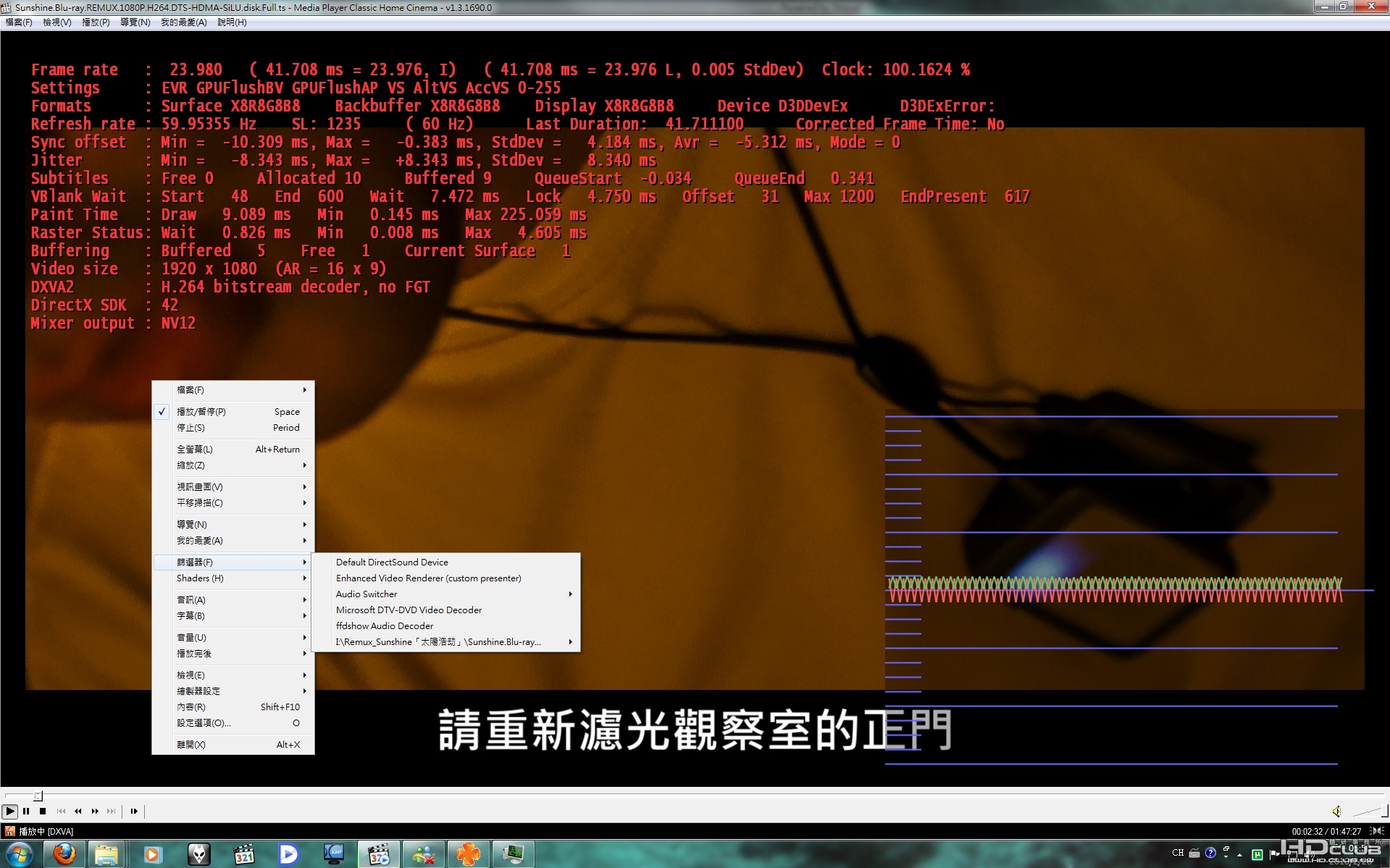Expand the Audio Switcher filter submenu

click(445, 594)
